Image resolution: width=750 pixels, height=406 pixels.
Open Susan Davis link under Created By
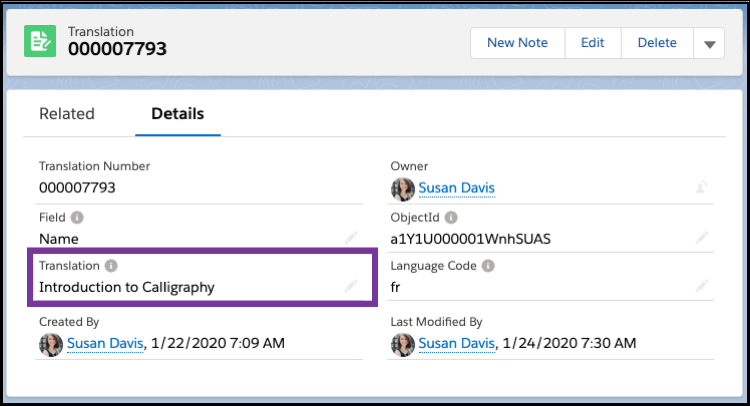click(x=105, y=343)
